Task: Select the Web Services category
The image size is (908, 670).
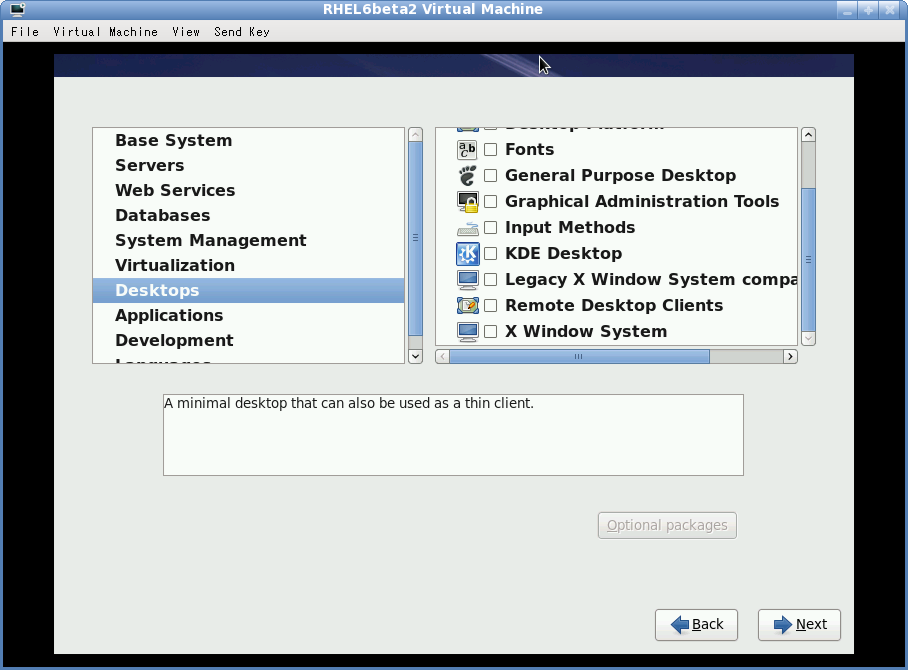Action: [x=248, y=191]
